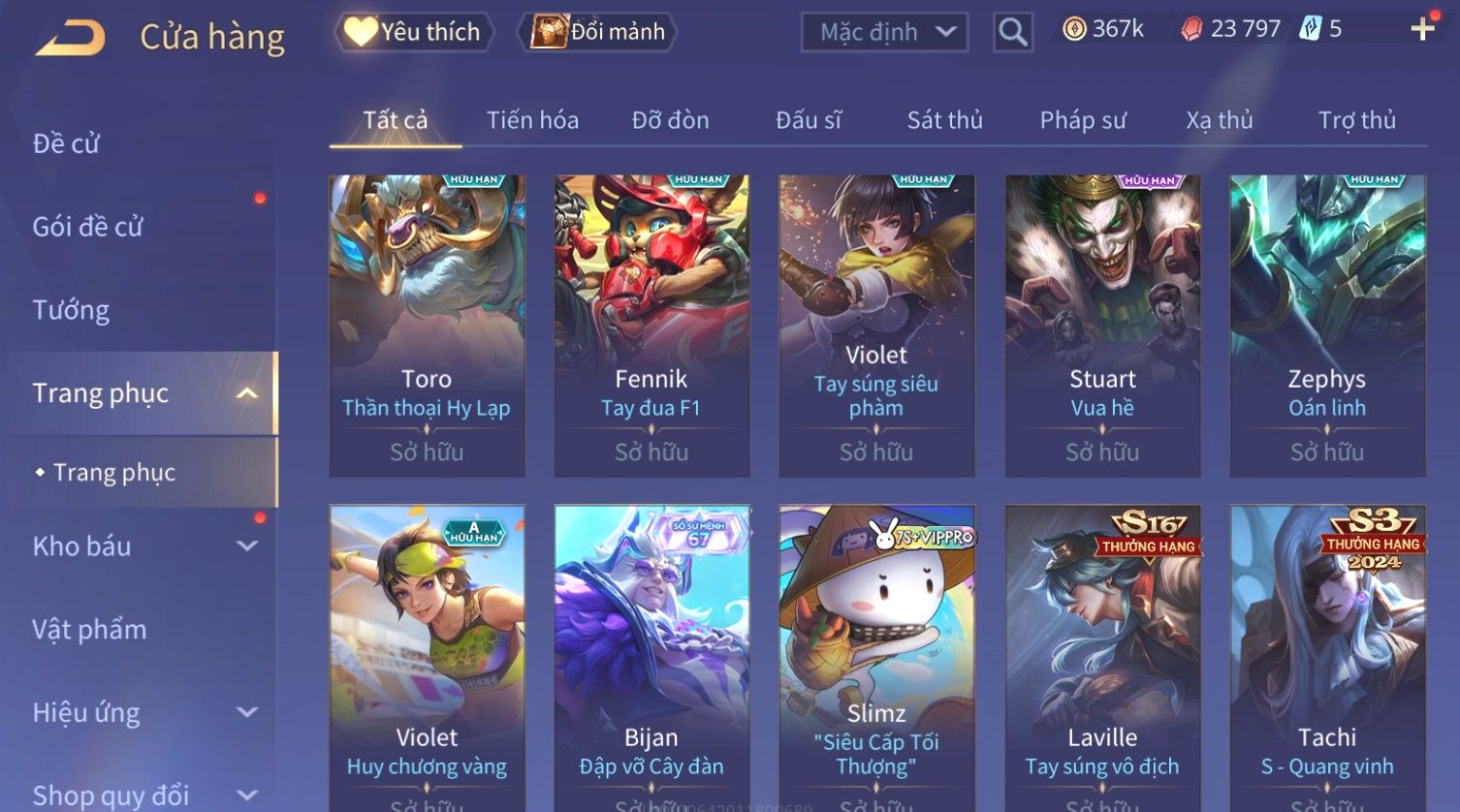The height and width of the screenshot is (812, 1460).
Task: Tap the back arrow icon
Action: pyautogui.click(x=70, y=38)
